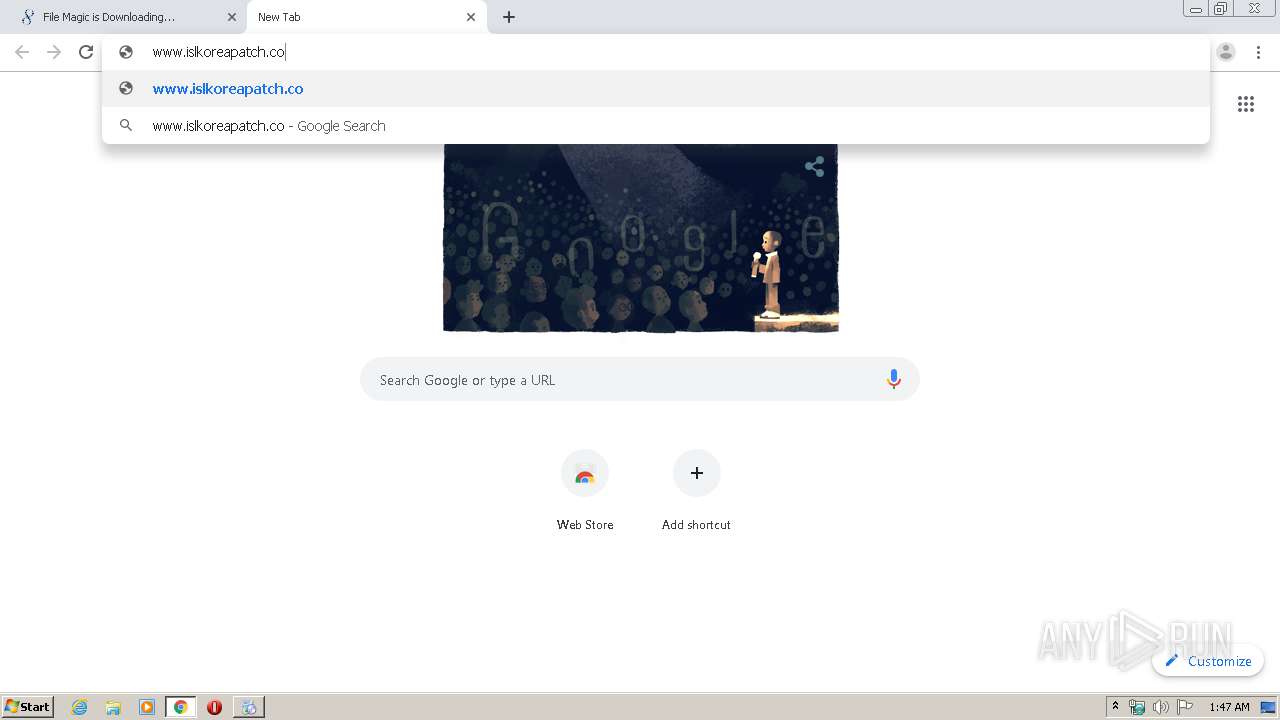The width and height of the screenshot is (1280, 720).
Task: Launch Internet Explorer from taskbar
Action: point(79,707)
